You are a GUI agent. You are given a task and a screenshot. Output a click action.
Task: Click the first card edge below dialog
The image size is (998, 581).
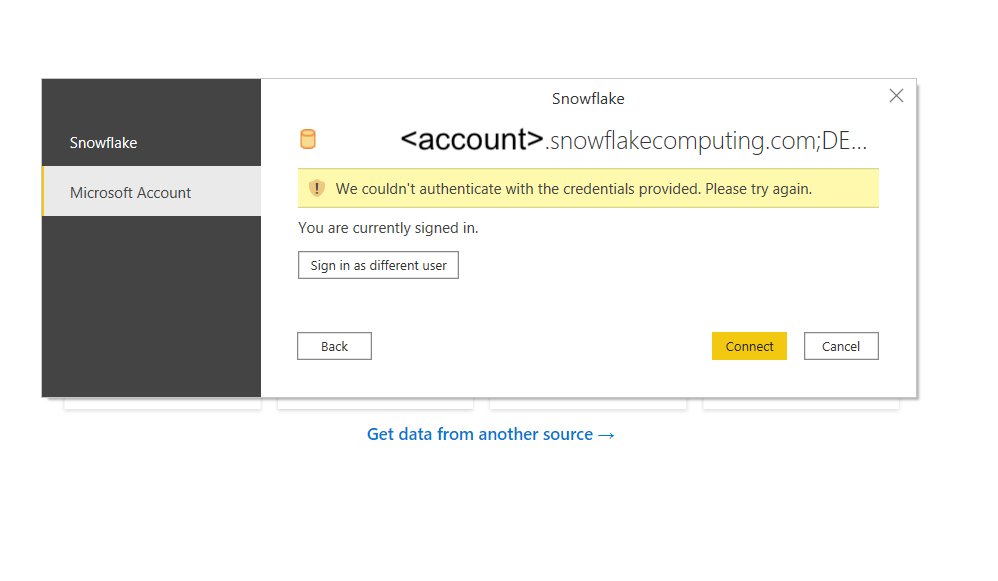(x=162, y=404)
